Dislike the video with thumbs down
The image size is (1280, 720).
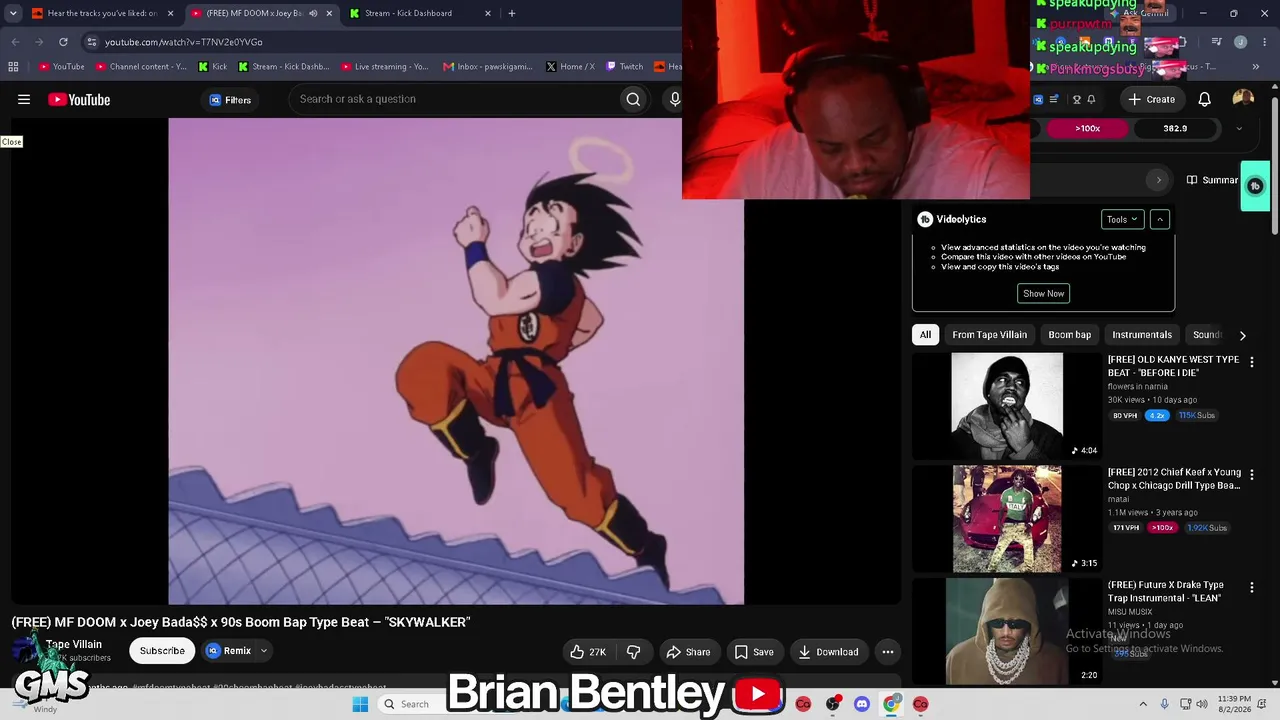click(x=633, y=652)
